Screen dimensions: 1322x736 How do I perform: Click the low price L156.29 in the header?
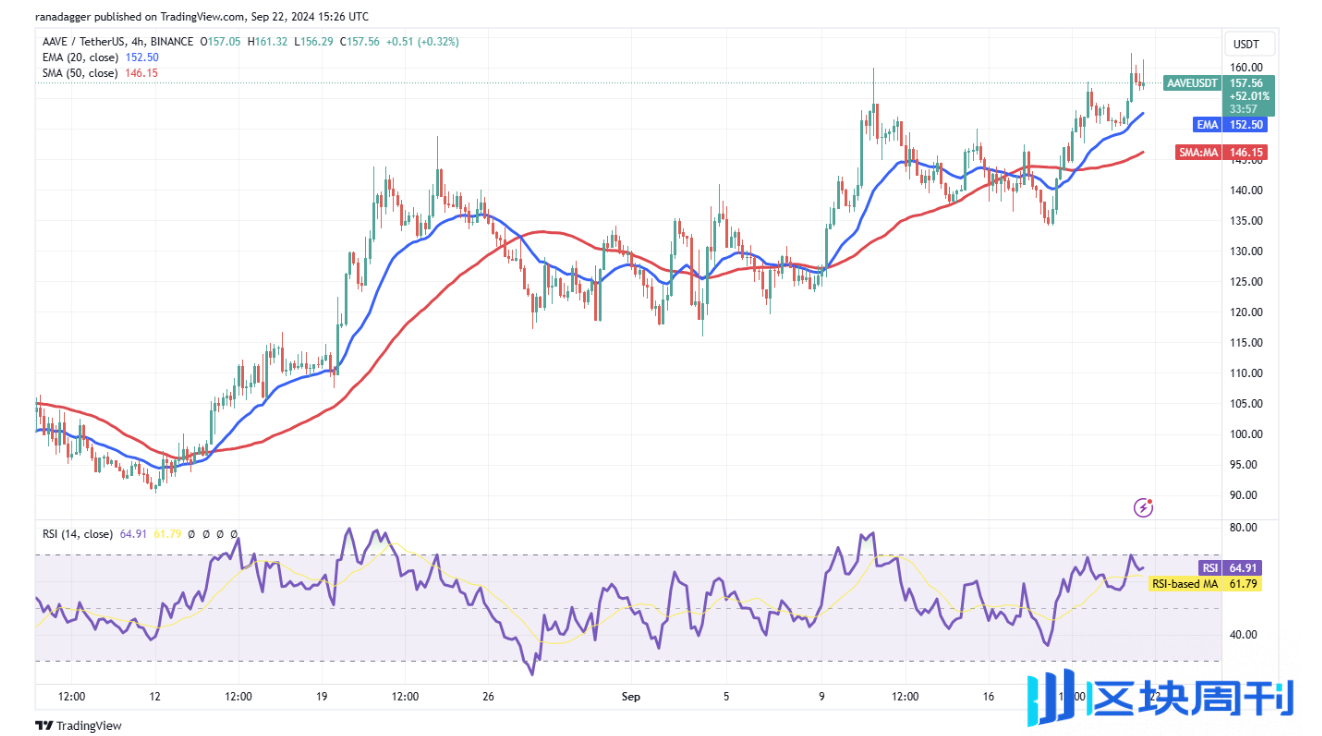coord(314,42)
